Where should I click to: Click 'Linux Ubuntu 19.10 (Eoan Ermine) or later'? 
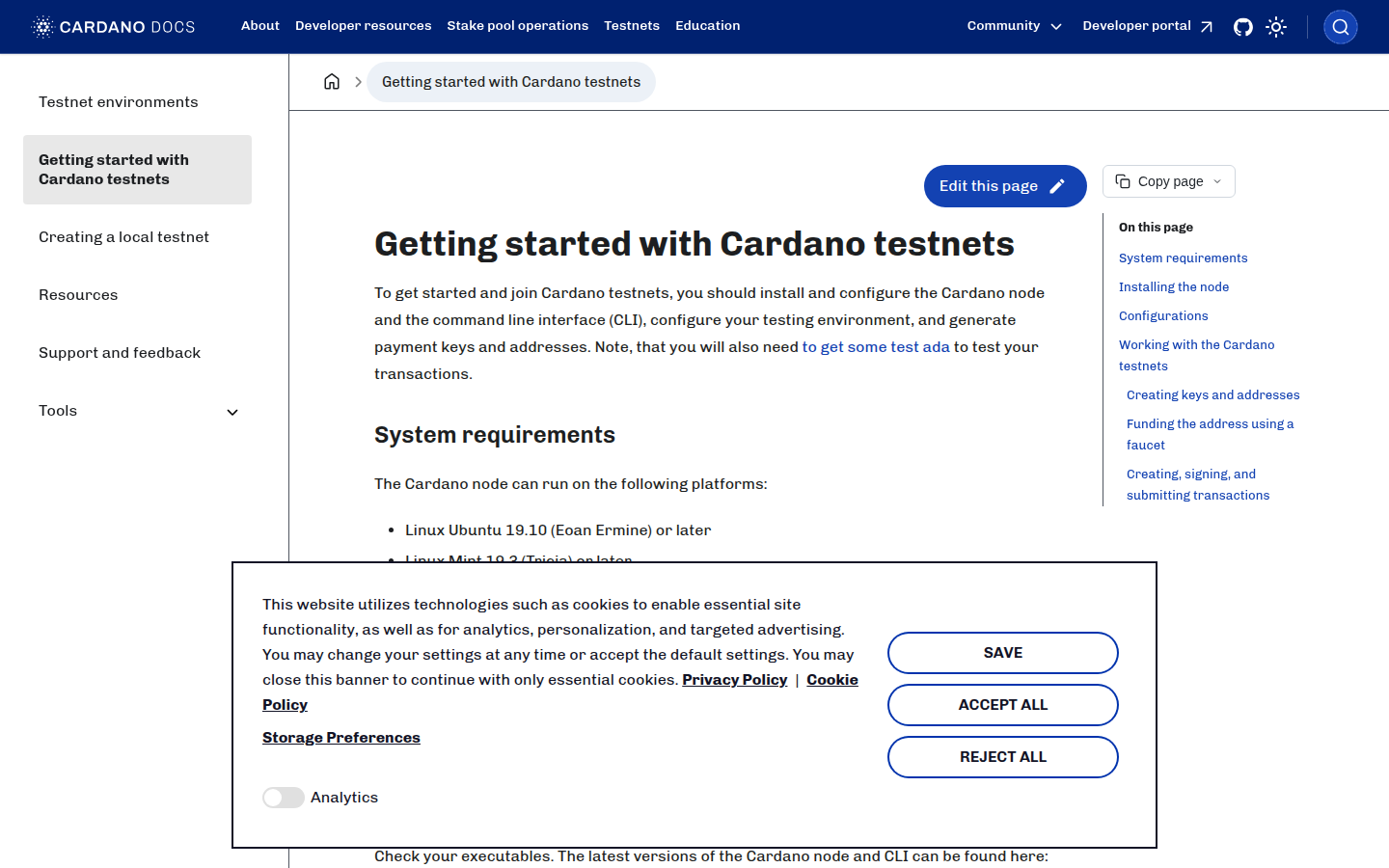[x=558, y=530]
